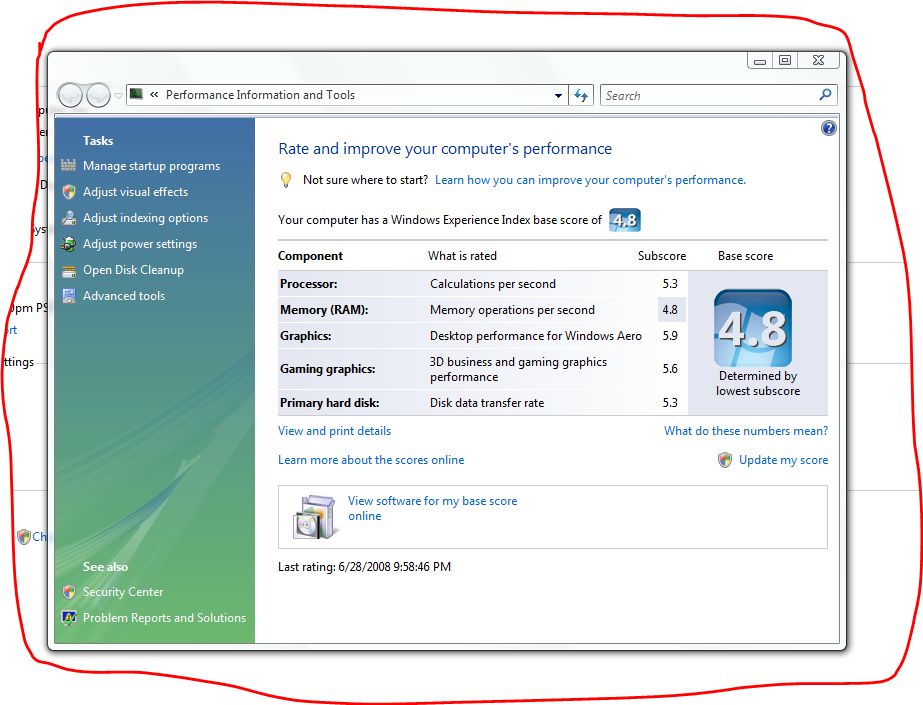The width and height of the screenshot is (923, 705).
Task: Click the Gaming graphics row label
Action: pos(327,369)
